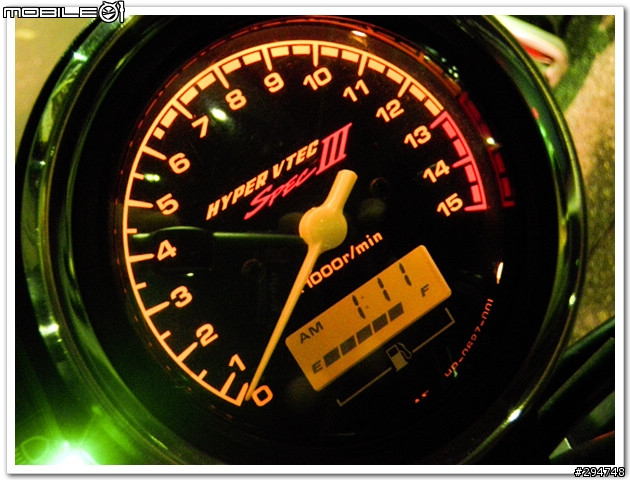Click the x1000r/min unit label
Screen dimensions: 630x480
[342, 261]
